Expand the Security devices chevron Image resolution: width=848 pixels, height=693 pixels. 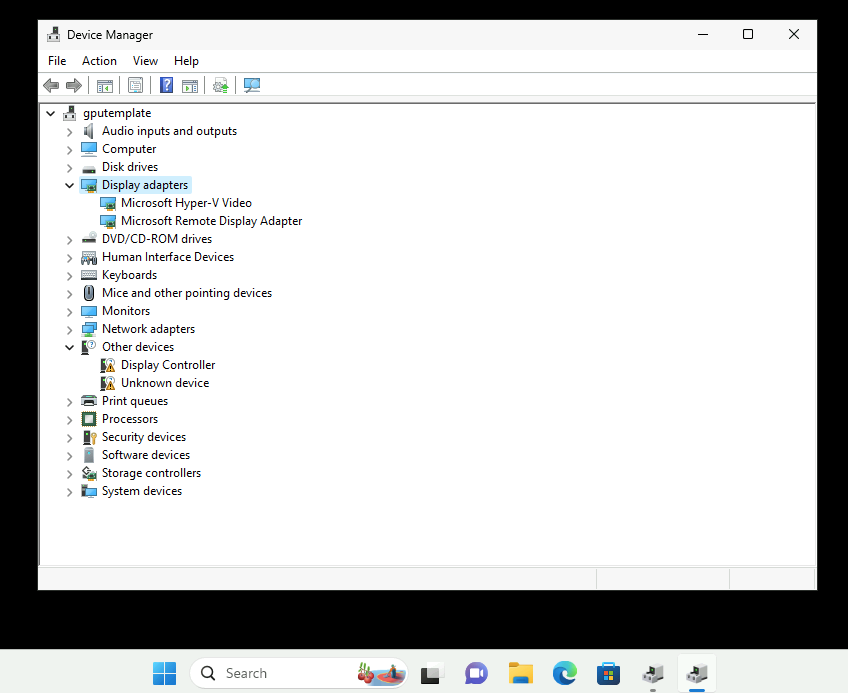pyautogui.click(x=69, y=438)
